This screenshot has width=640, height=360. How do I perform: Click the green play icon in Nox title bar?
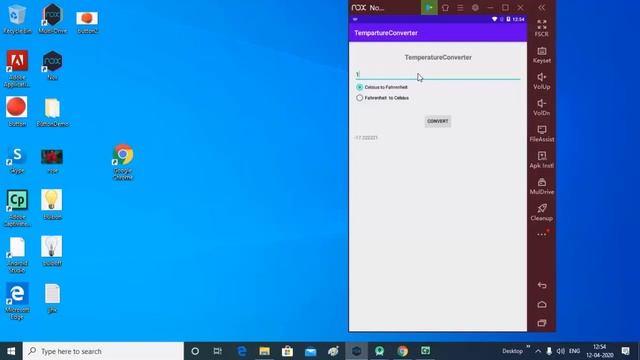coord(429,7)
